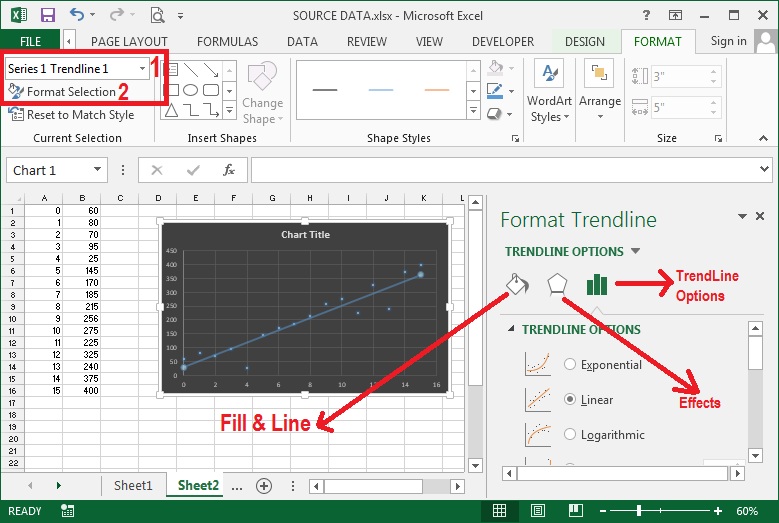Open the Excel Help question mark
This screenshot has height=523, width=779.
coord(646,15)
